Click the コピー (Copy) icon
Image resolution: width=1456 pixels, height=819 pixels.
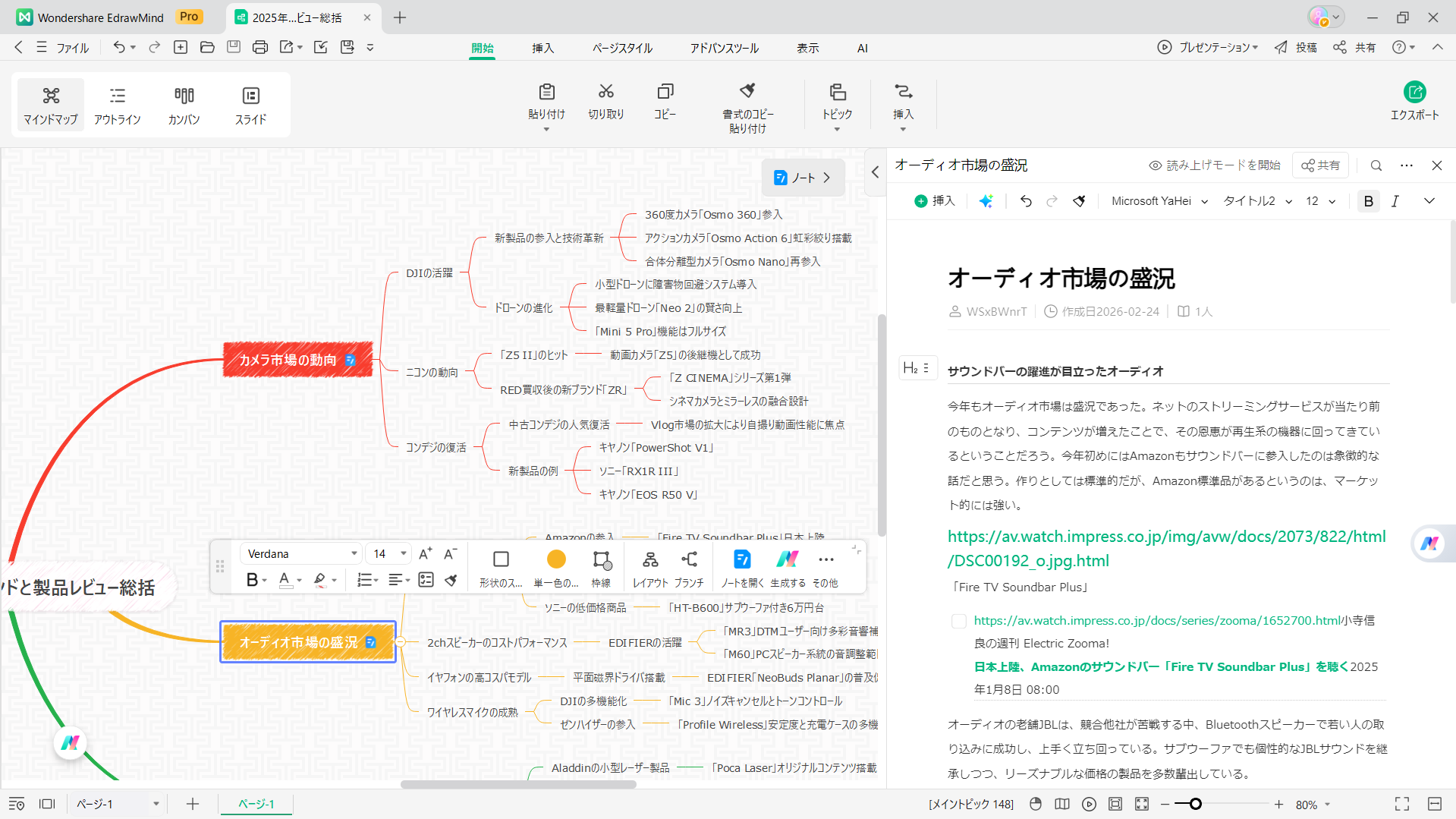coord(665,101)
